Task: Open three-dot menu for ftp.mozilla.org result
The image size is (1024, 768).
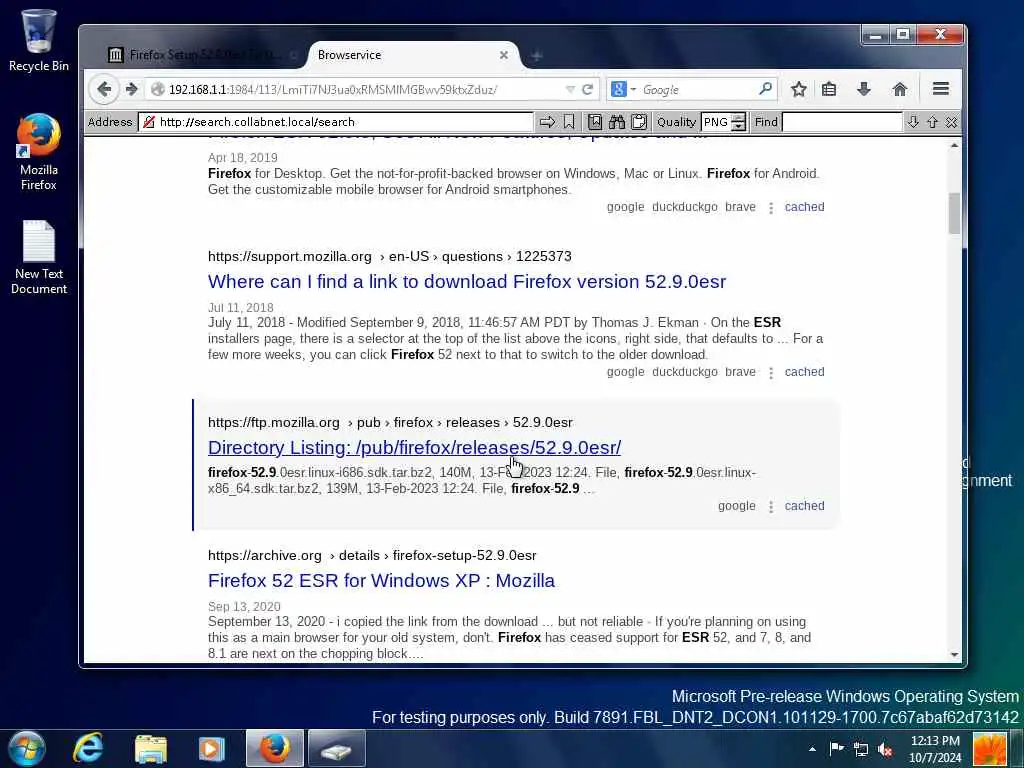Action: (x=771, y=507)
